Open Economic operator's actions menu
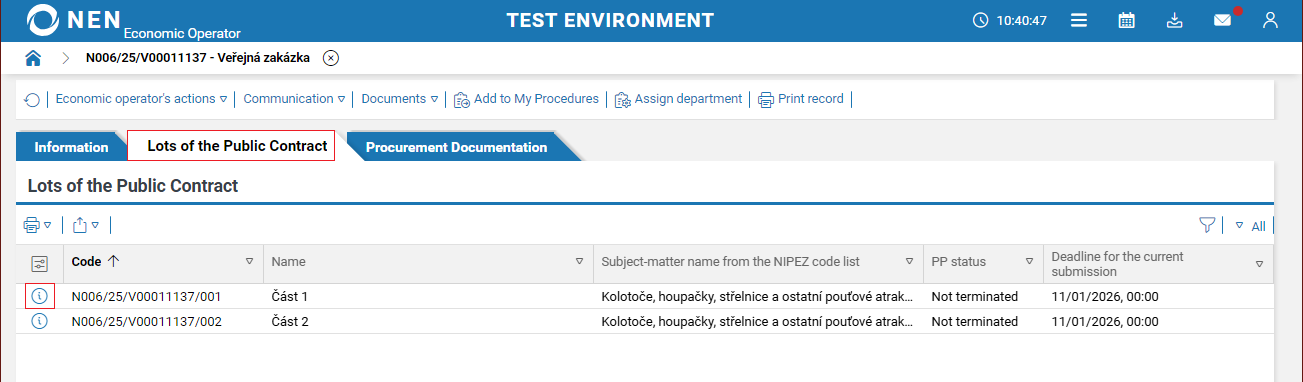This screenshot has height=382, width=1303. (x=141, y=99)
